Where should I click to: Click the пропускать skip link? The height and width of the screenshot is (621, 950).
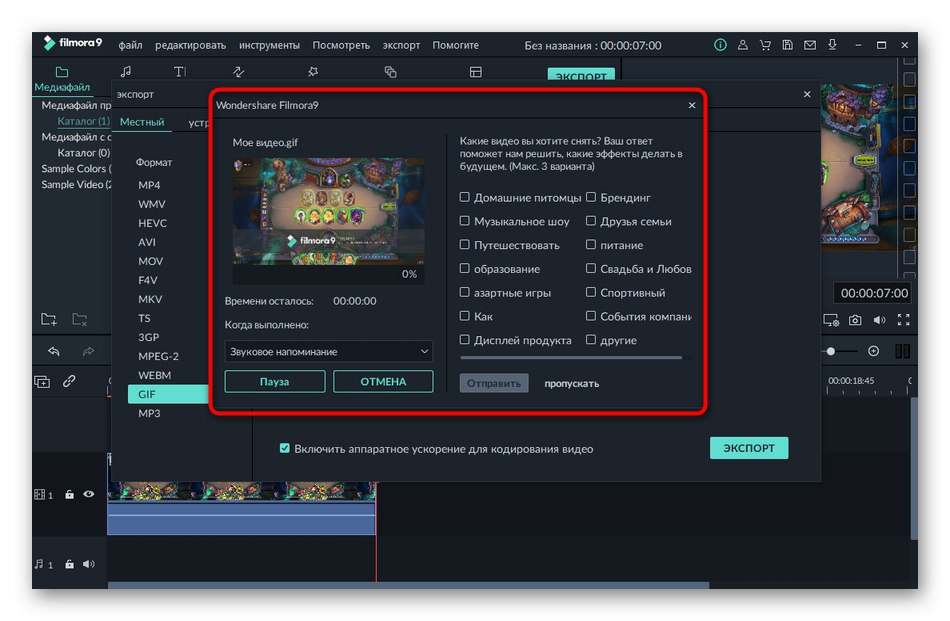[571, 384]
